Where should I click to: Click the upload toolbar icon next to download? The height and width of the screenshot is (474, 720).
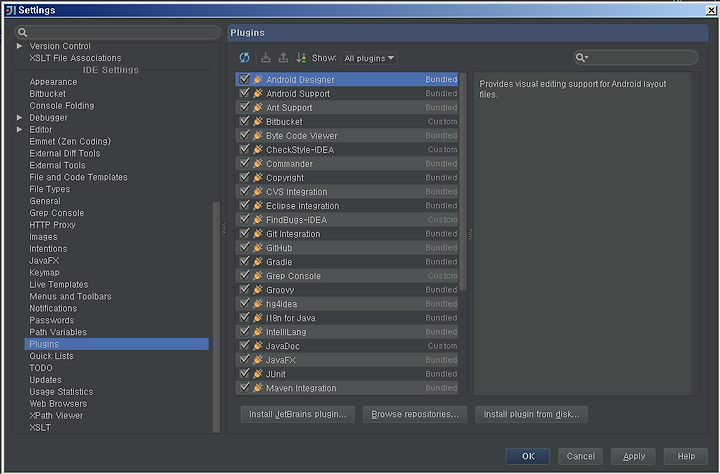tap(283, 58)
